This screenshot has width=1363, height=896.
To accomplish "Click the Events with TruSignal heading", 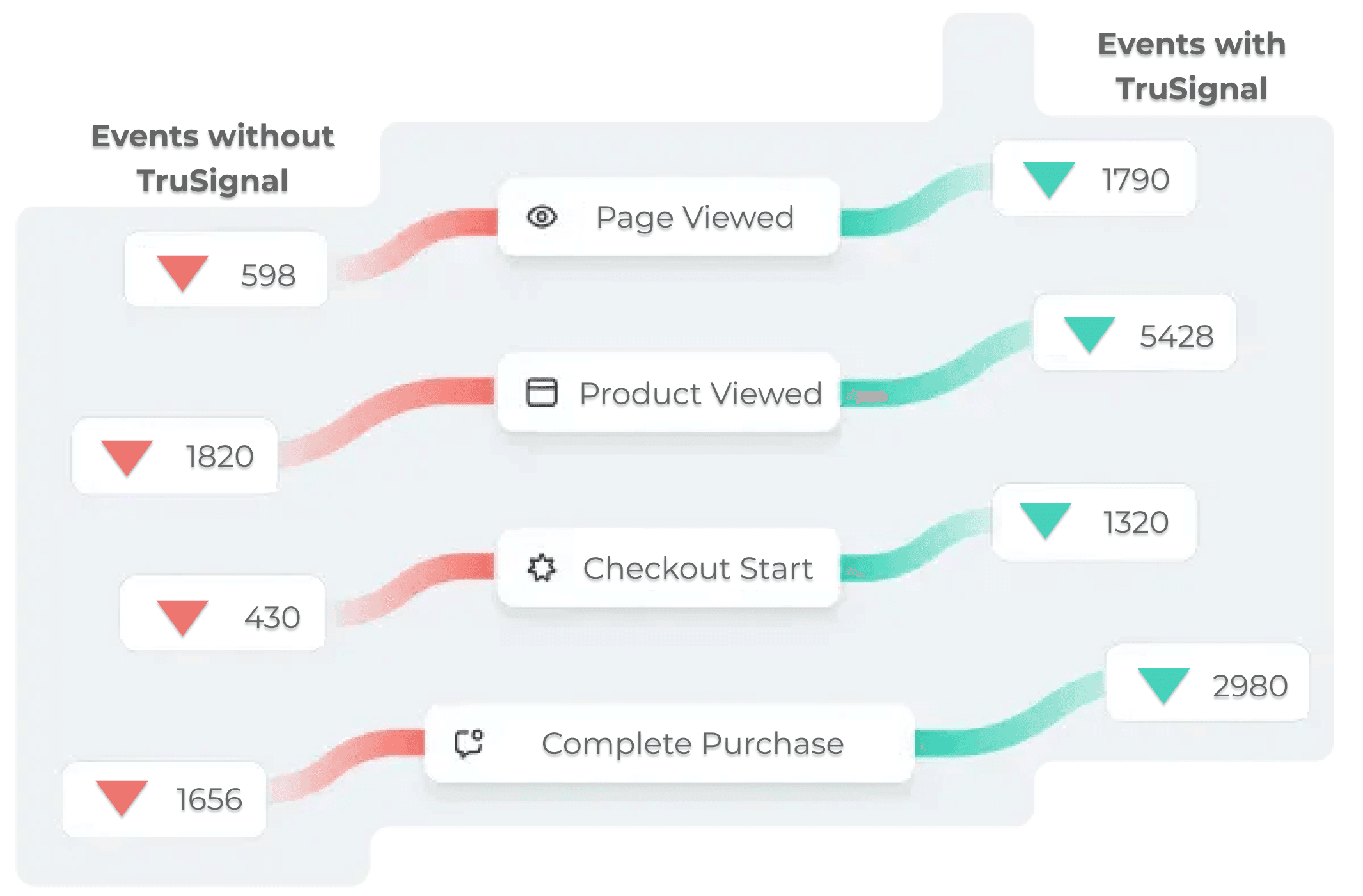I will (x=1191, y=67).
